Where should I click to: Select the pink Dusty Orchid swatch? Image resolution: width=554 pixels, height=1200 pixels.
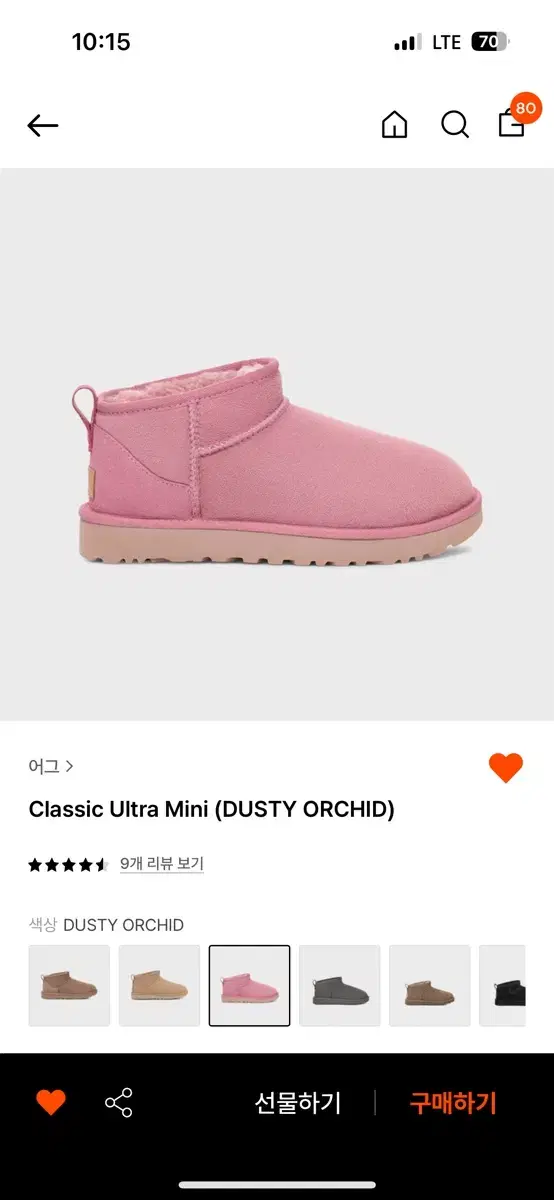250,985
